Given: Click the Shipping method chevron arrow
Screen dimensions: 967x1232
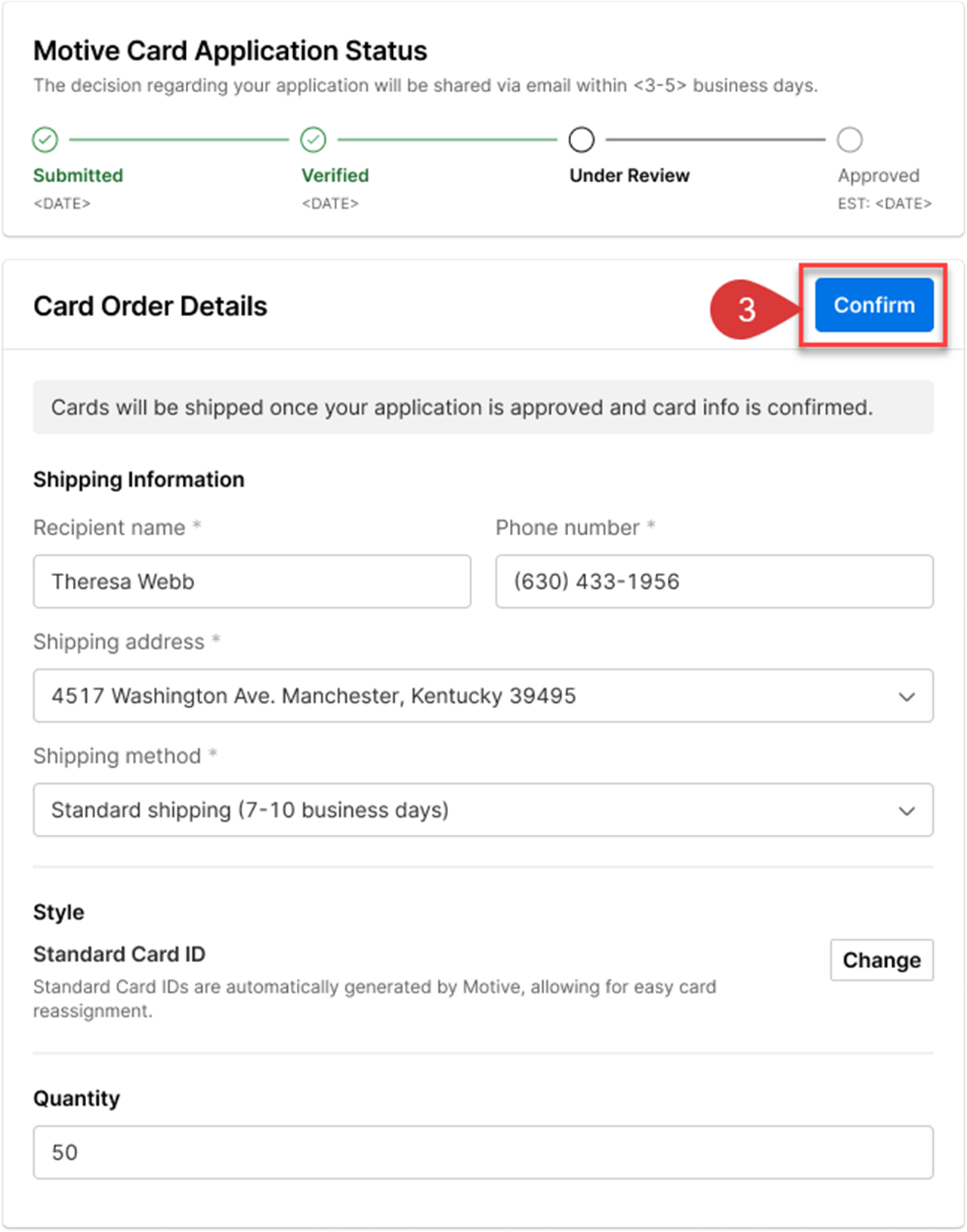Looking at the screenshot, I should coord(907,811).
